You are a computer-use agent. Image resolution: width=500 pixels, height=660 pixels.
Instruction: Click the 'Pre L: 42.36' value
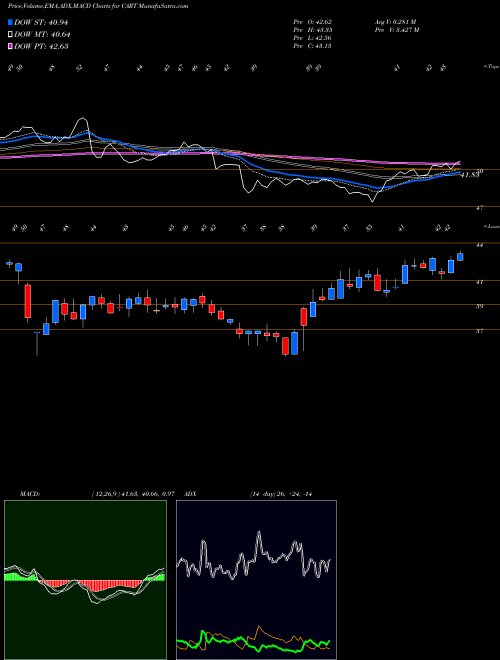click(313, 38)
